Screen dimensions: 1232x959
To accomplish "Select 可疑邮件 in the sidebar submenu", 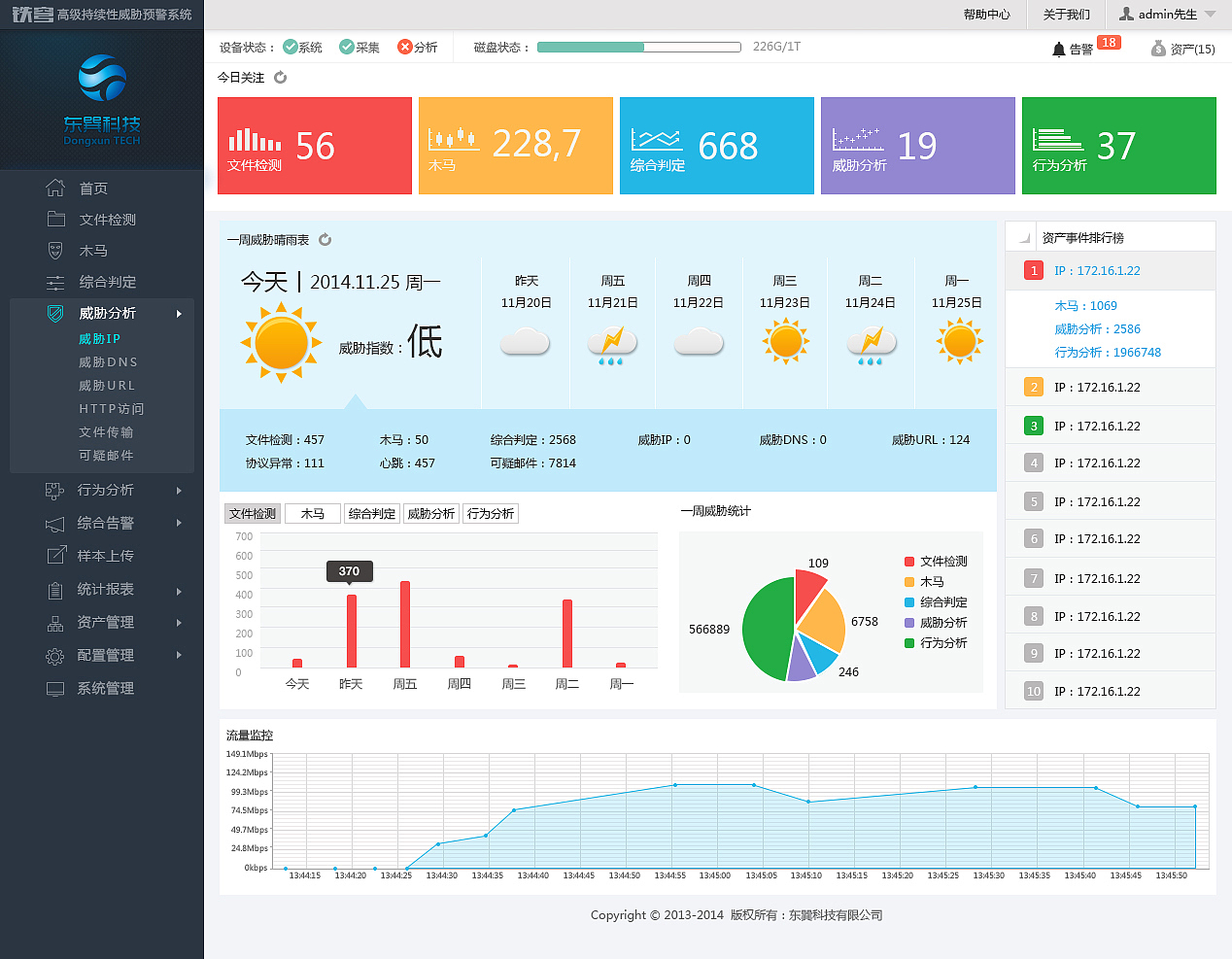I will [x=106, y=456].
